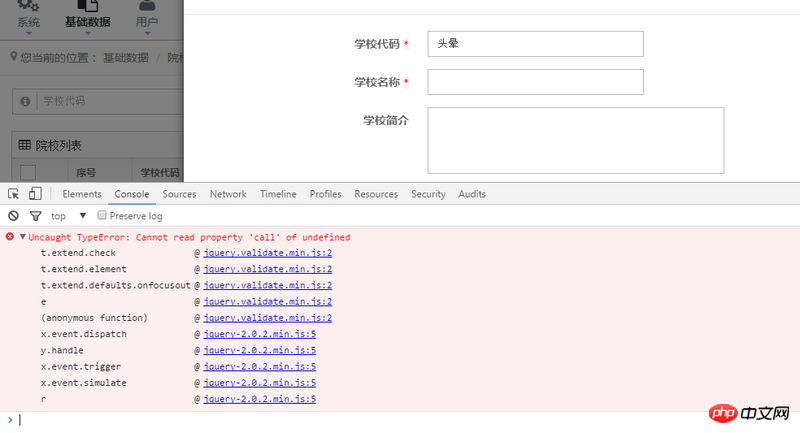Switch to the Resources tab
The width and height of the screenshot is (800, 433).
[x=376, y=194]
